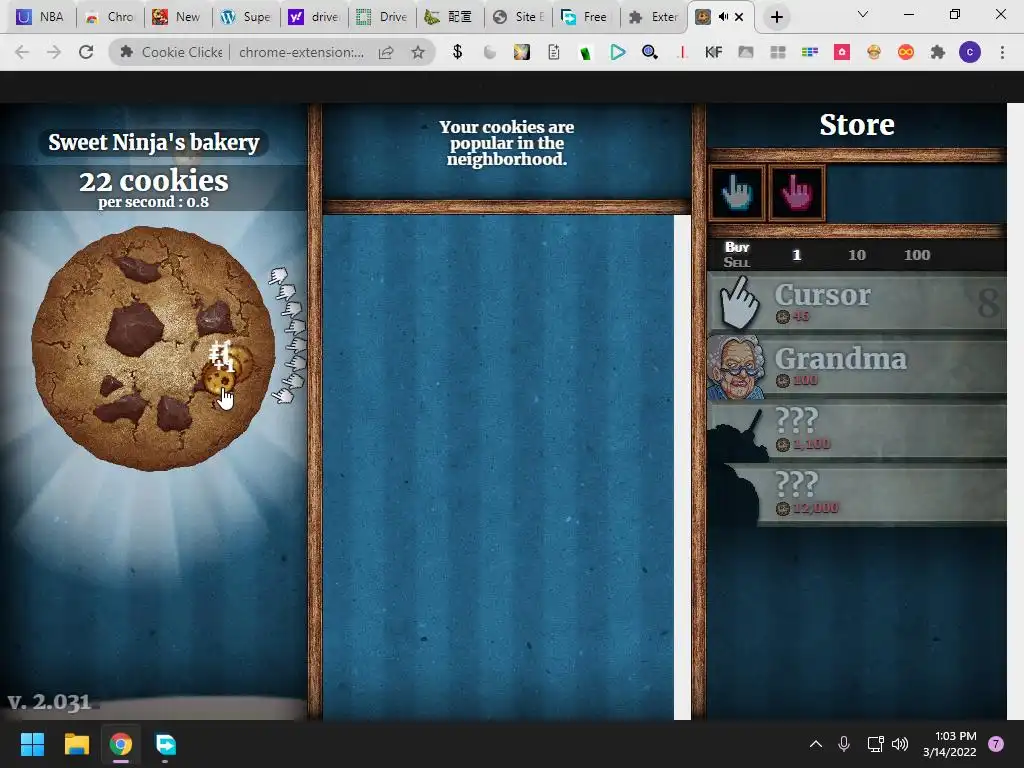1024x768 pixels.
Task: Open the KF extension
Action: click(713, 52)
